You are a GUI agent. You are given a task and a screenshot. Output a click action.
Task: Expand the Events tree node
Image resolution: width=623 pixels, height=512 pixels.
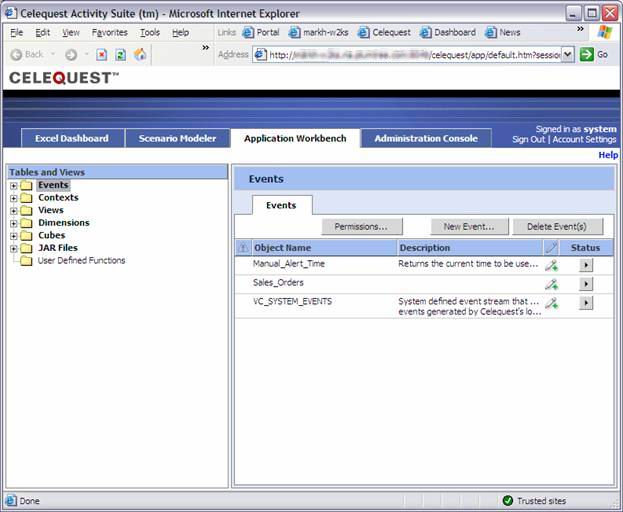point(14,186)
